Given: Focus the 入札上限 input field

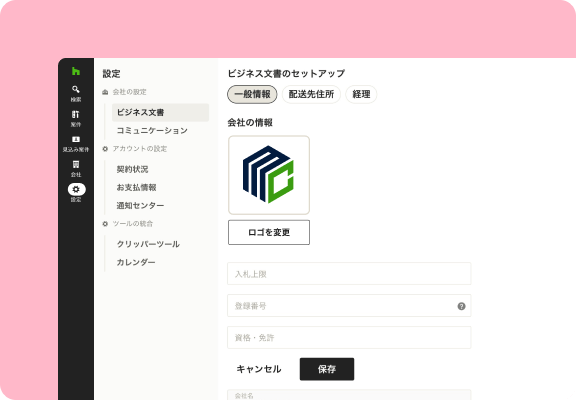Looking at the screenshot, I should coord(349,274).
